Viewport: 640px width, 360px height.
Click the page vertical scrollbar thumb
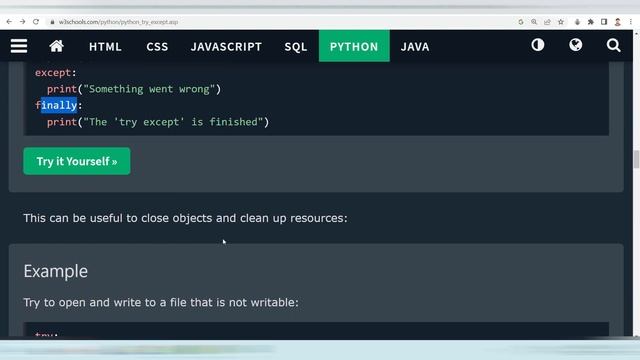click(636, 159)
